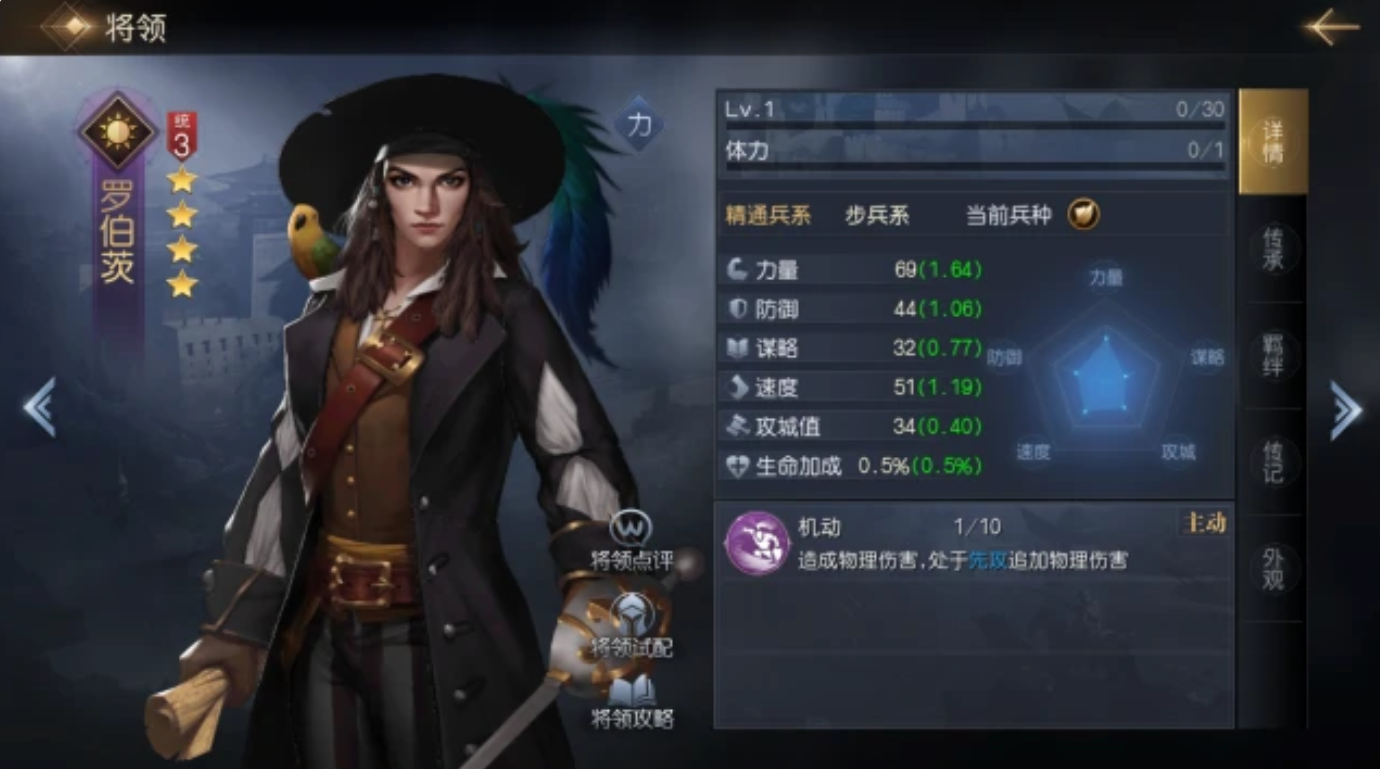Open 将领攻略 book guide icon
Viewport: 1380px width, 769px height.
[631, 689]
